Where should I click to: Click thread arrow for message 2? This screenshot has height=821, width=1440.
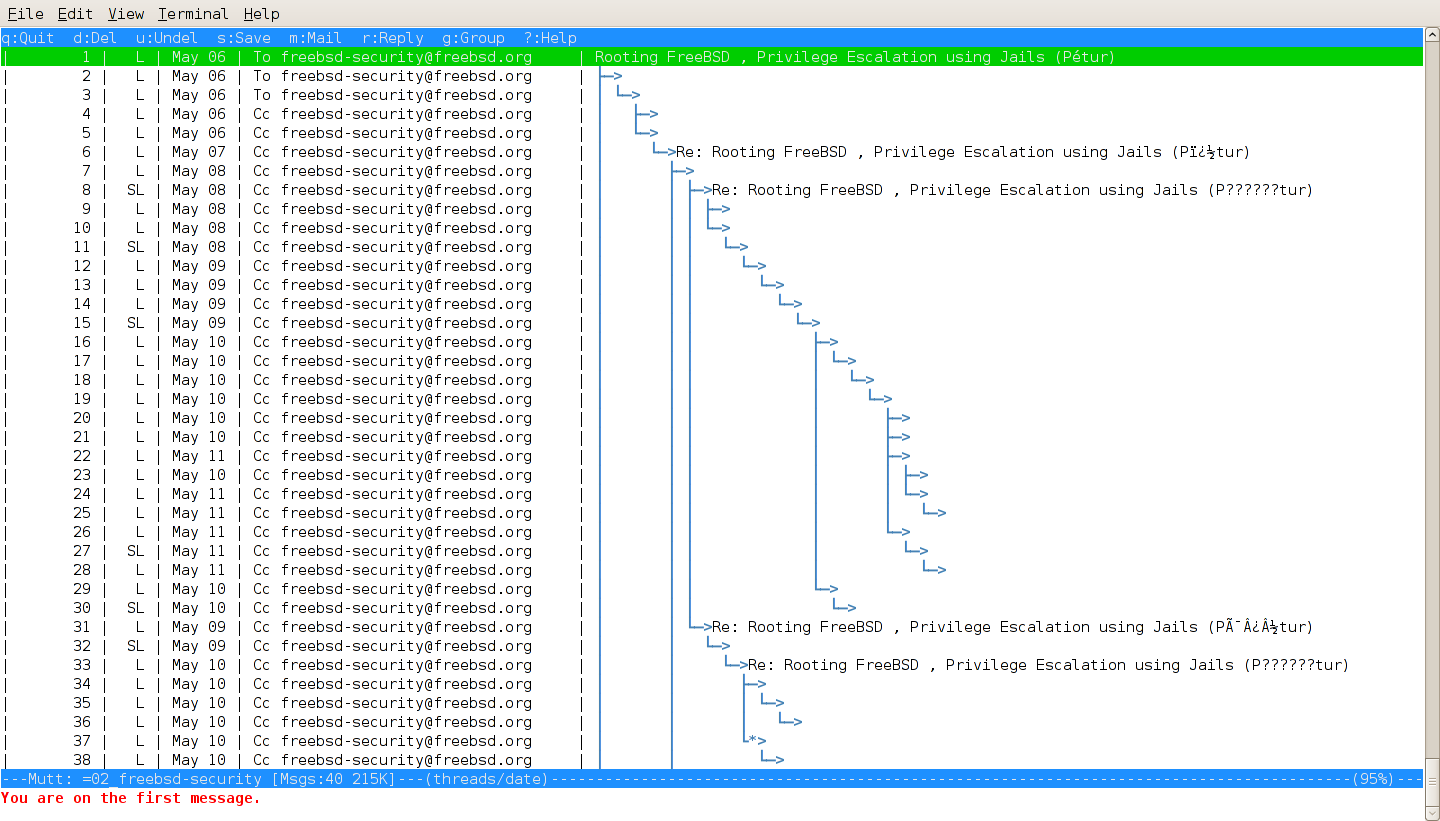pyautogui.click(x=612, y=76)
